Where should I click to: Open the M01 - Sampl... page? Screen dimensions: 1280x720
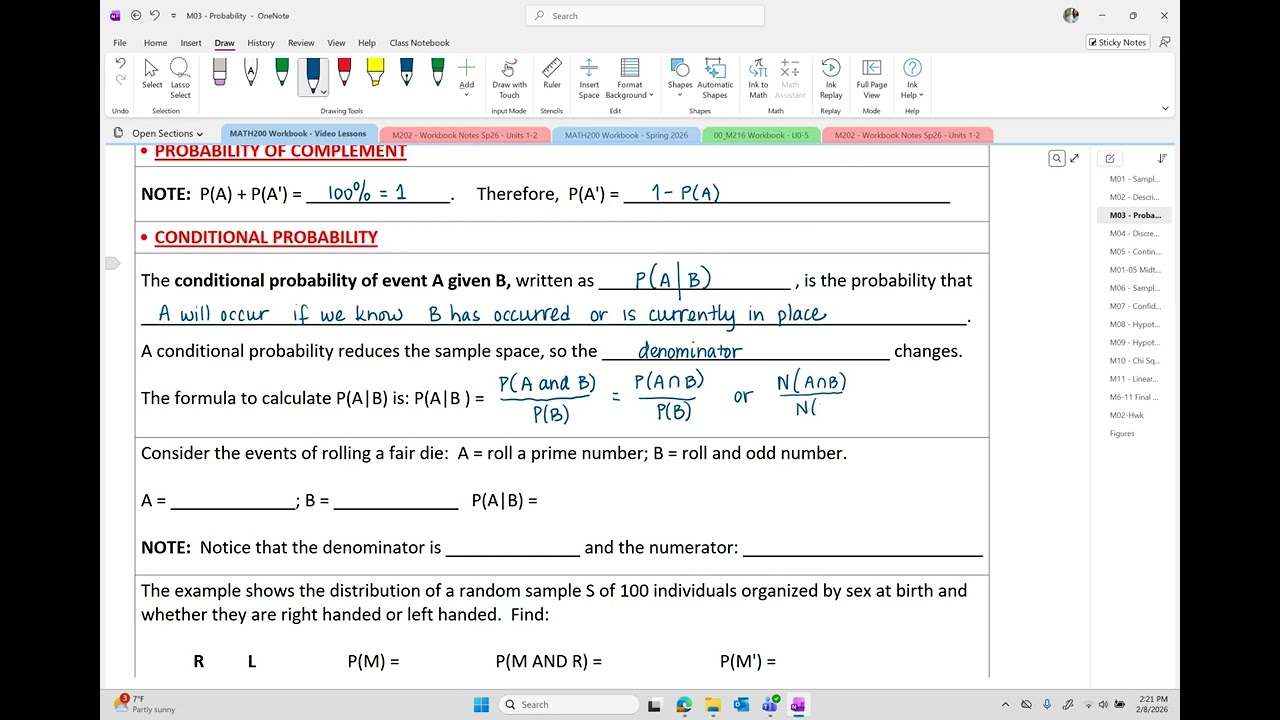click(x=1134, y=179)
